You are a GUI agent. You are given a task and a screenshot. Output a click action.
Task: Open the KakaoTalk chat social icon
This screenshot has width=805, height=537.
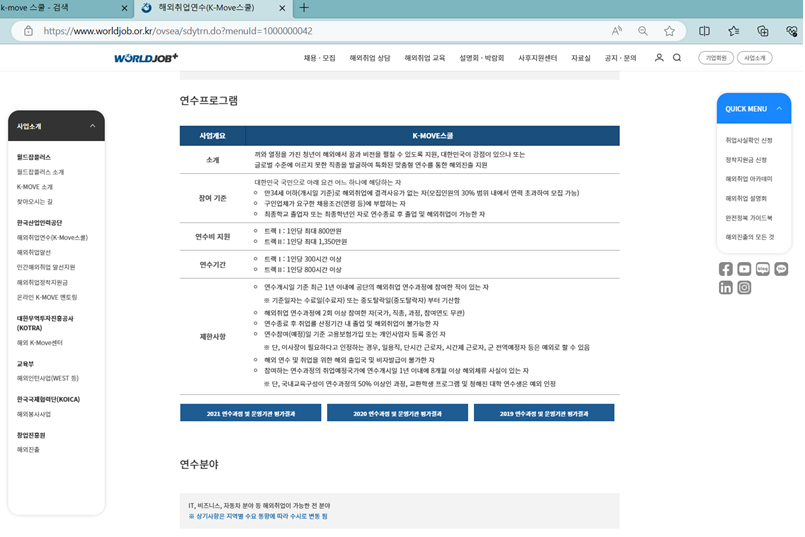pyautogui.click(x=781, y=268)
